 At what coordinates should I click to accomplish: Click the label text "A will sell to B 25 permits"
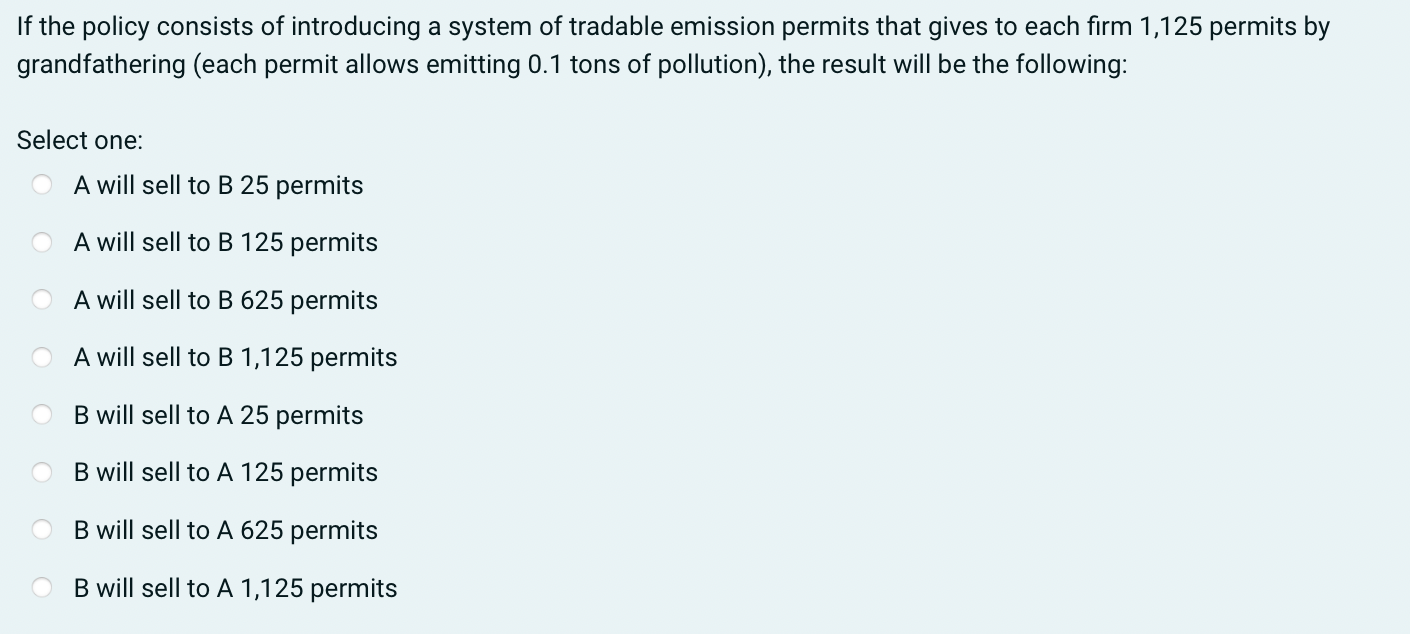tap(217, 184)
